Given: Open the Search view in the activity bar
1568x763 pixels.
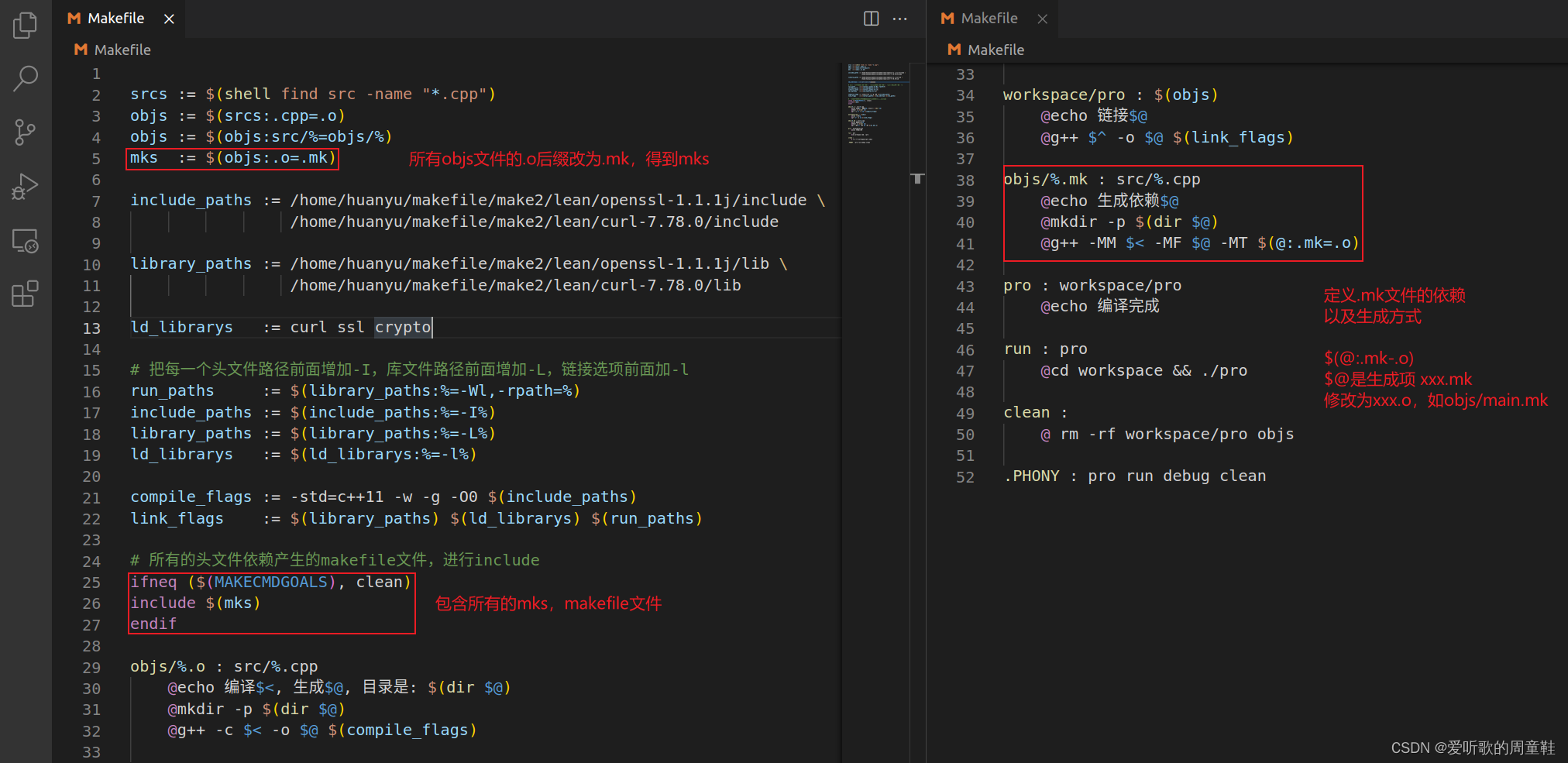Looking at the screenshot, I should click(x=26, y=78).
